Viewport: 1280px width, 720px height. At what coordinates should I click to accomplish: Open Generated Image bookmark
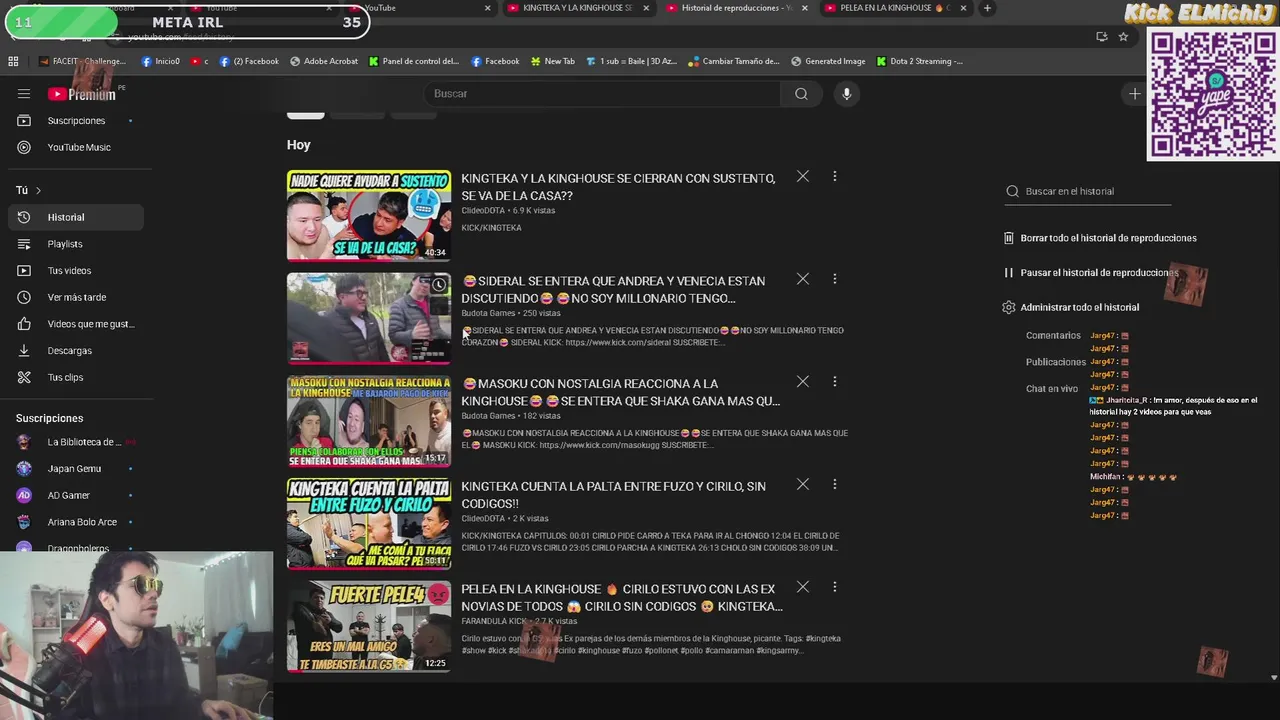coord(828,61)
